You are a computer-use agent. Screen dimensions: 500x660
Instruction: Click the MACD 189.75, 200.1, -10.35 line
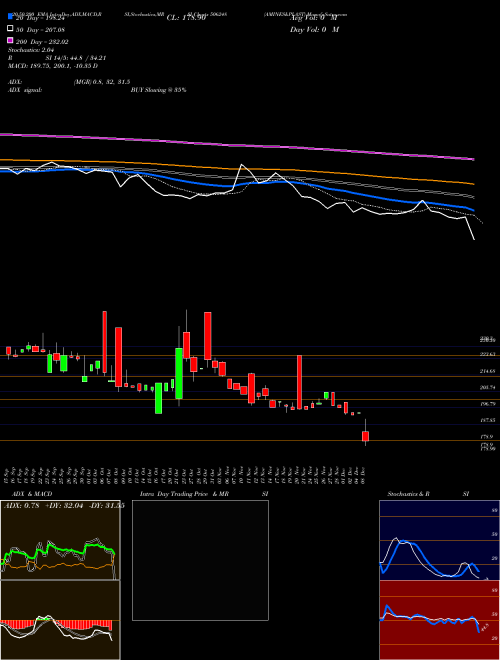tap(53, 66)
